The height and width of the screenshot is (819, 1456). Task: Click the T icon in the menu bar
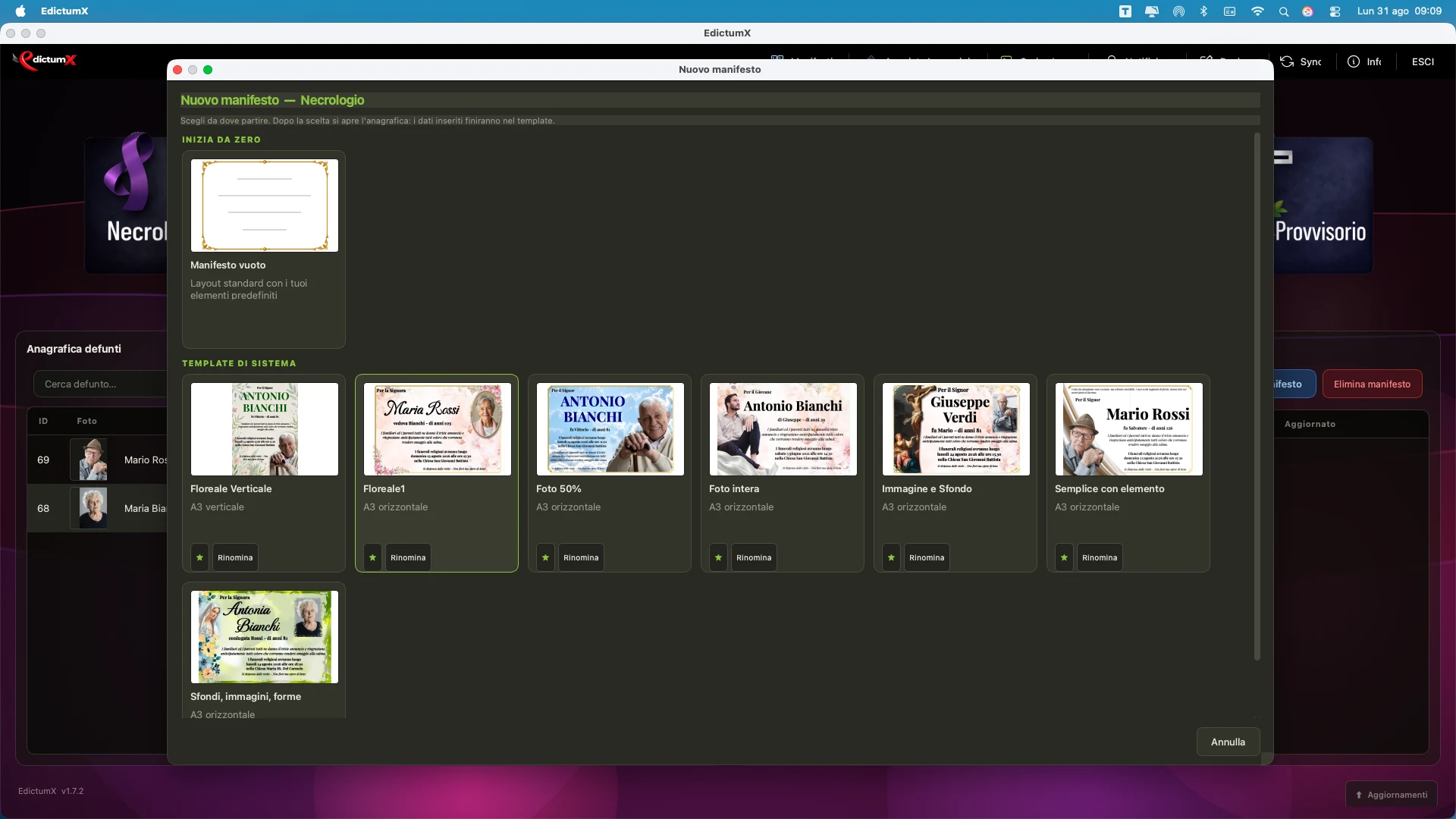tap(1125, 11)
